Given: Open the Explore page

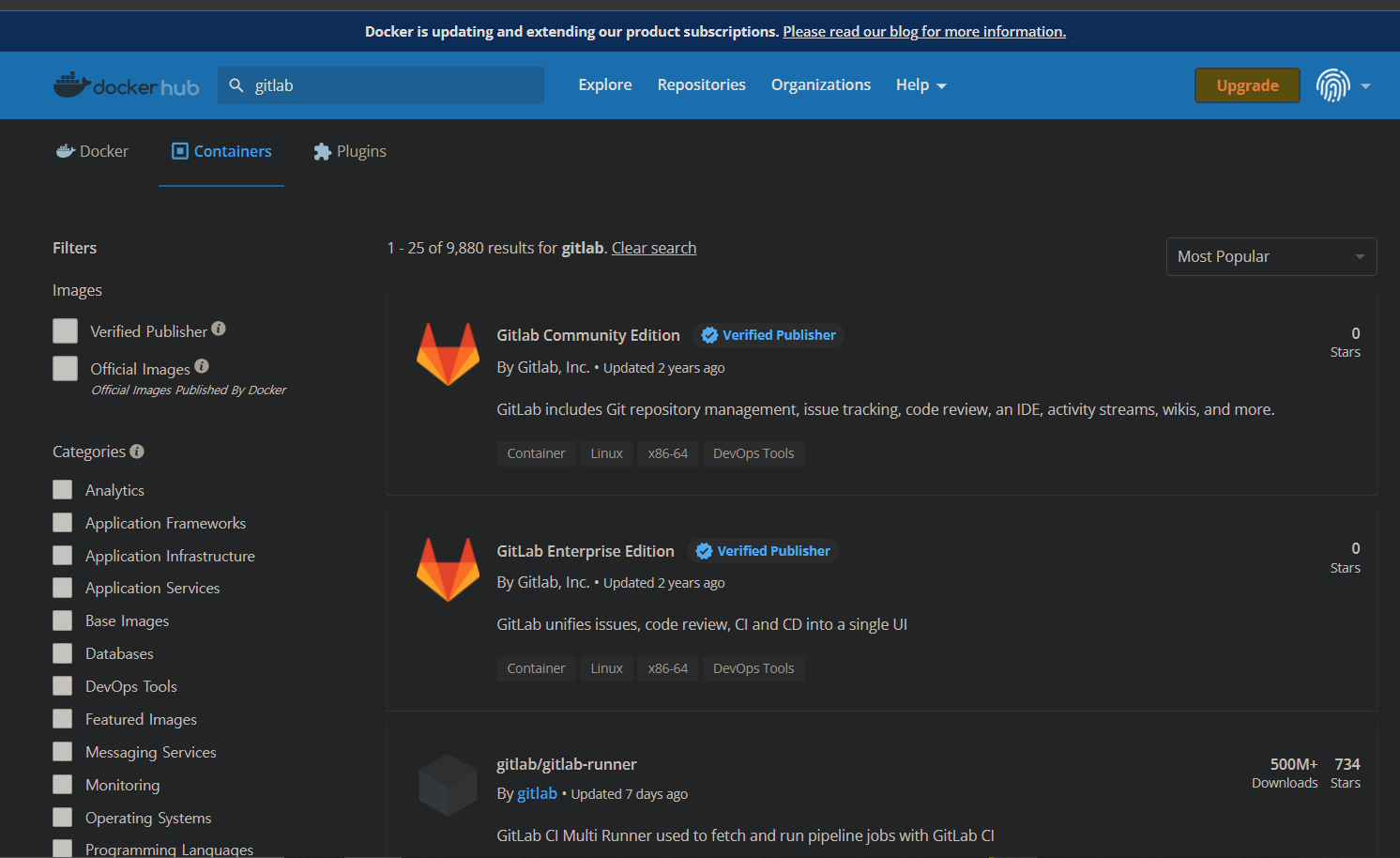Looking at the screenshot, I should click(605, 84).
